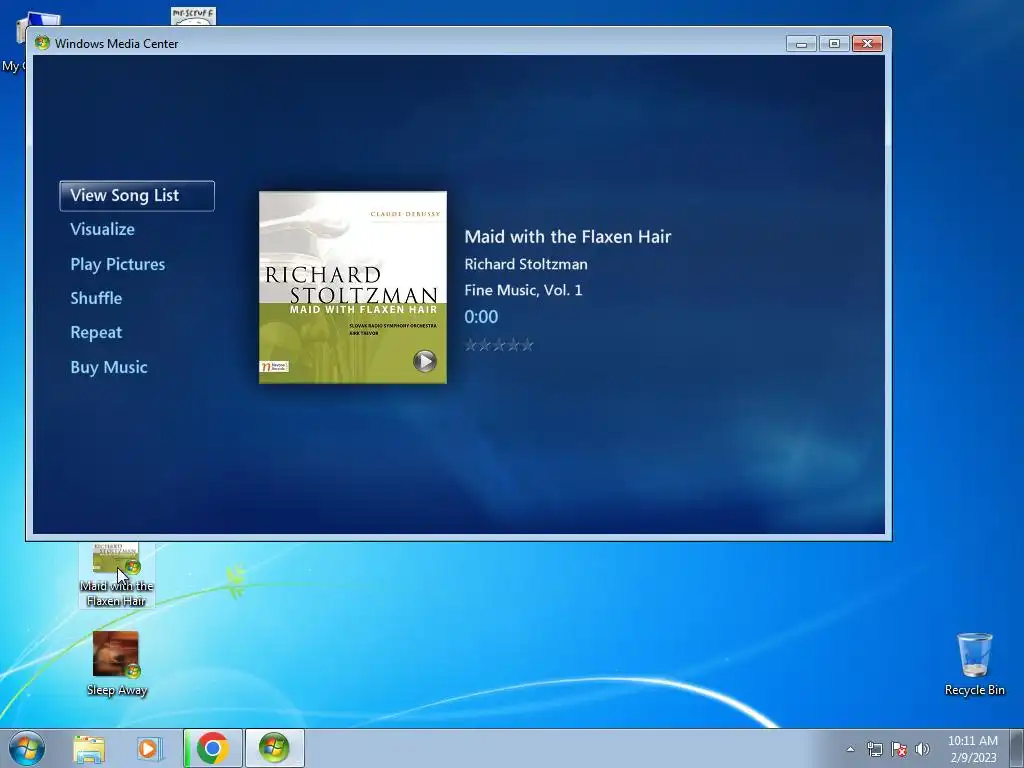
Task: Click the Windows Media Center title bar icon
Action: (x=42, y=43)
